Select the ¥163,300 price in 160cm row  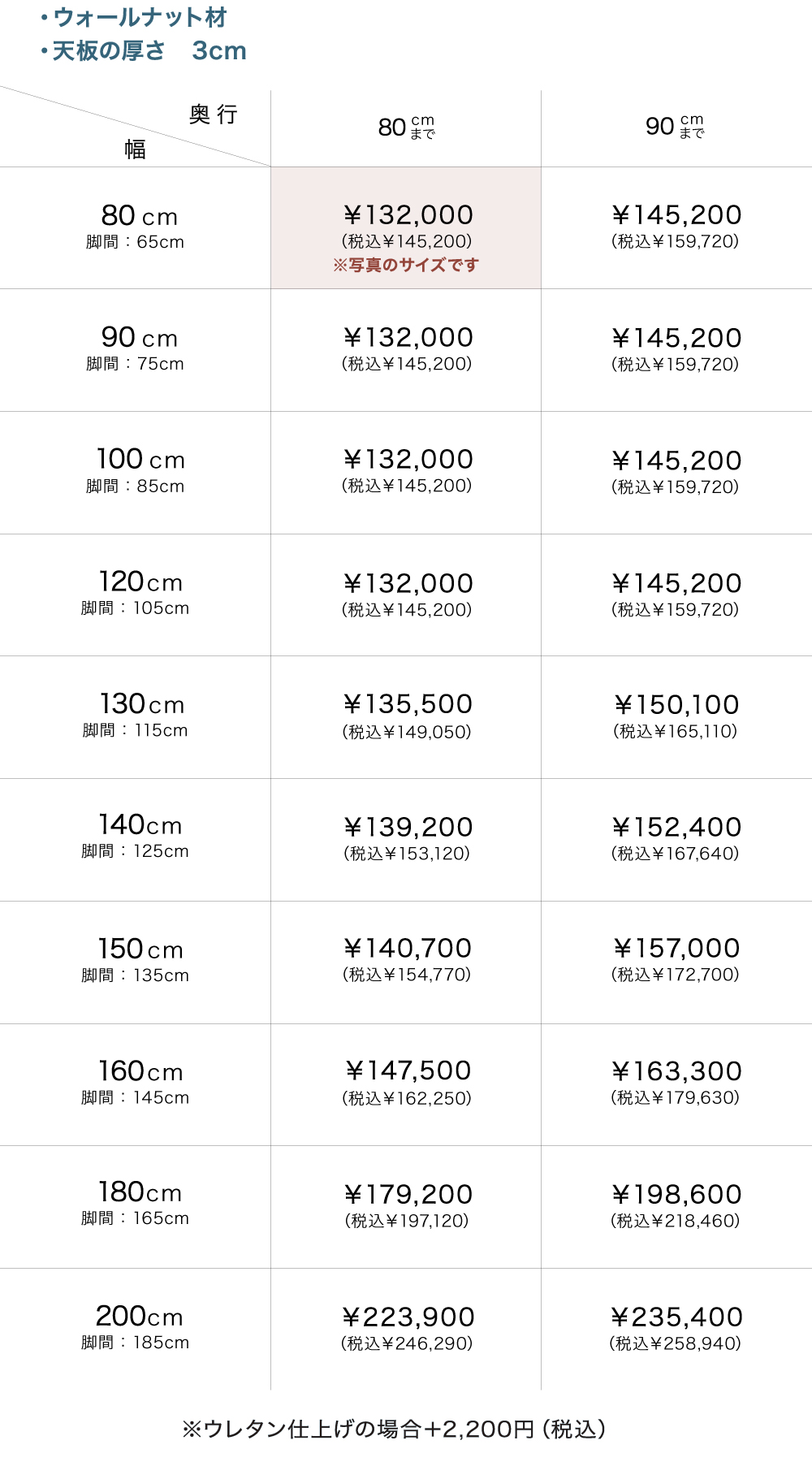pyautogui.click(x=676, y=1071)
